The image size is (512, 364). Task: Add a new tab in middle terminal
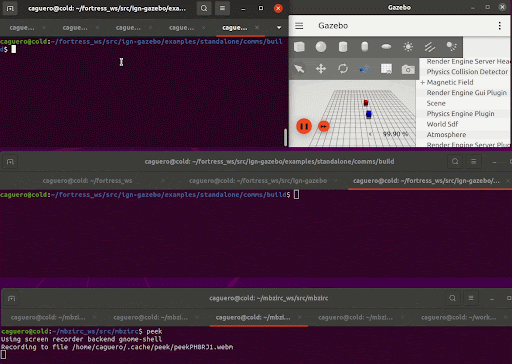(x=10, y=162)
